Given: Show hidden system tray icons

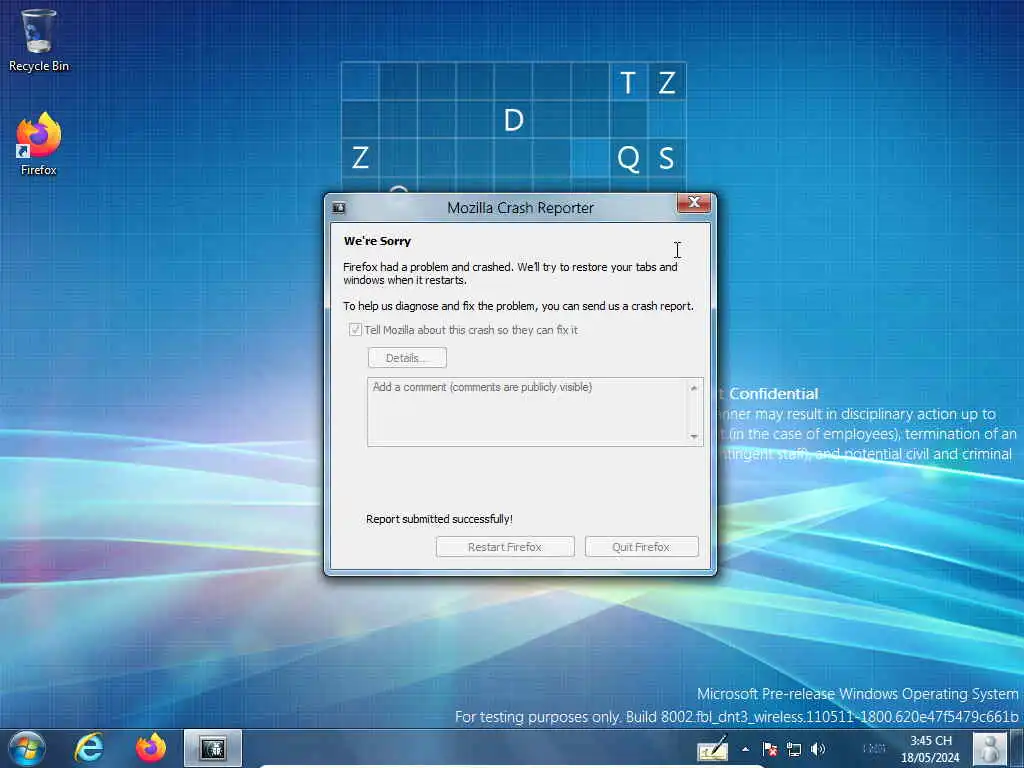Looking at the screenshot, I should coord(745,749).
